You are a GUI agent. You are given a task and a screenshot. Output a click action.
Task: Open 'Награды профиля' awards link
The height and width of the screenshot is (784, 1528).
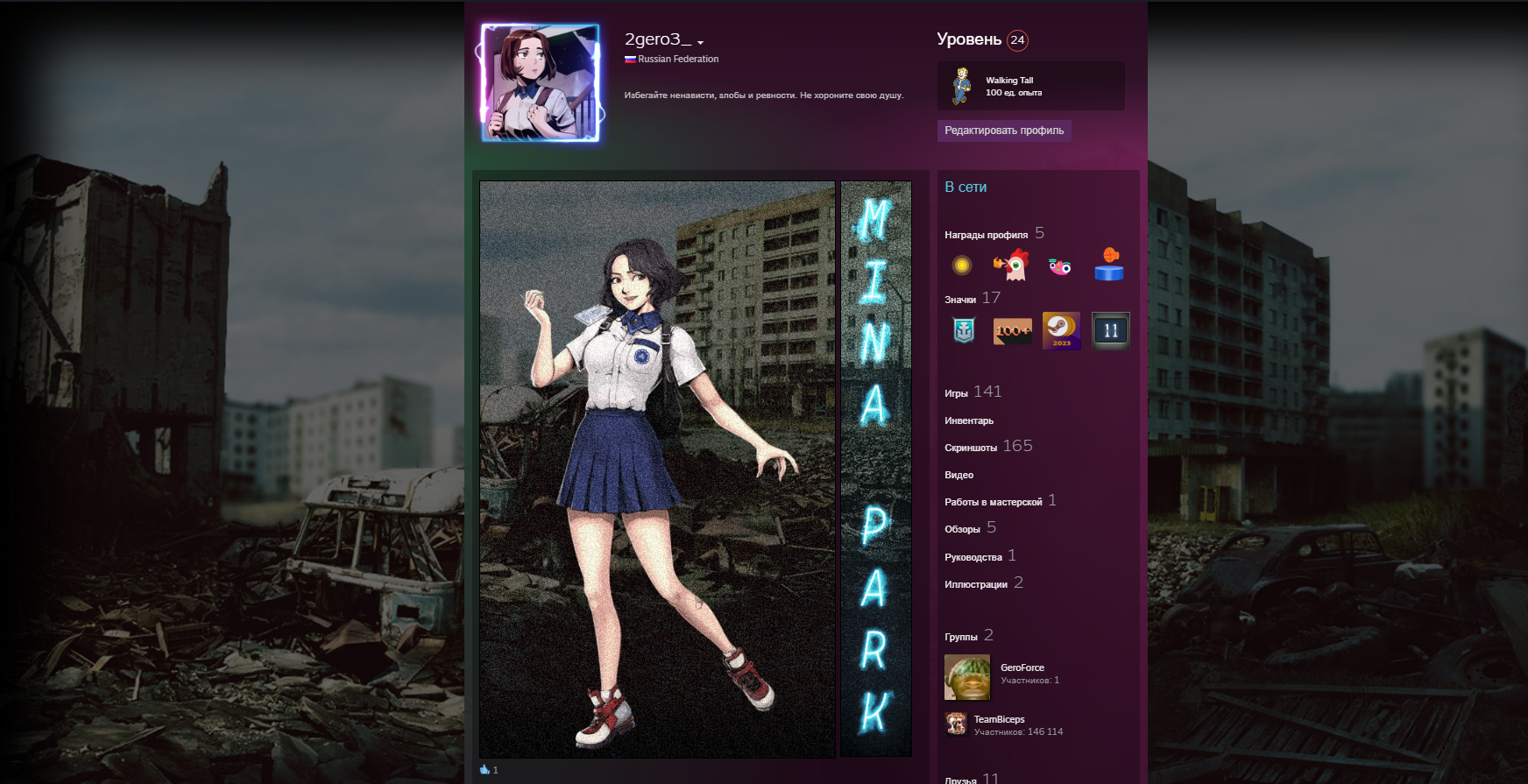986,235
